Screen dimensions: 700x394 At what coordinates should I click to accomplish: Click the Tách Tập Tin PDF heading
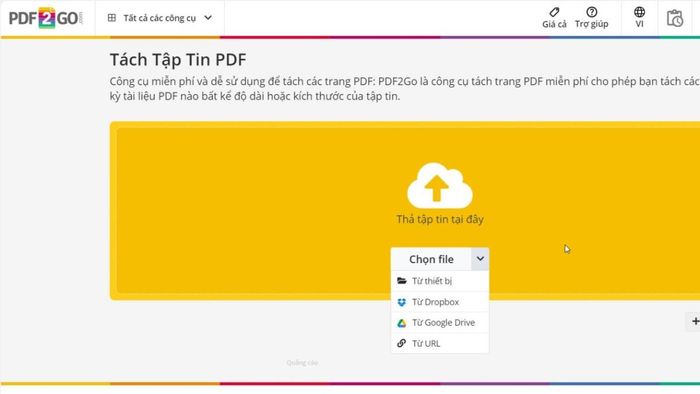(x=178, y=60)
